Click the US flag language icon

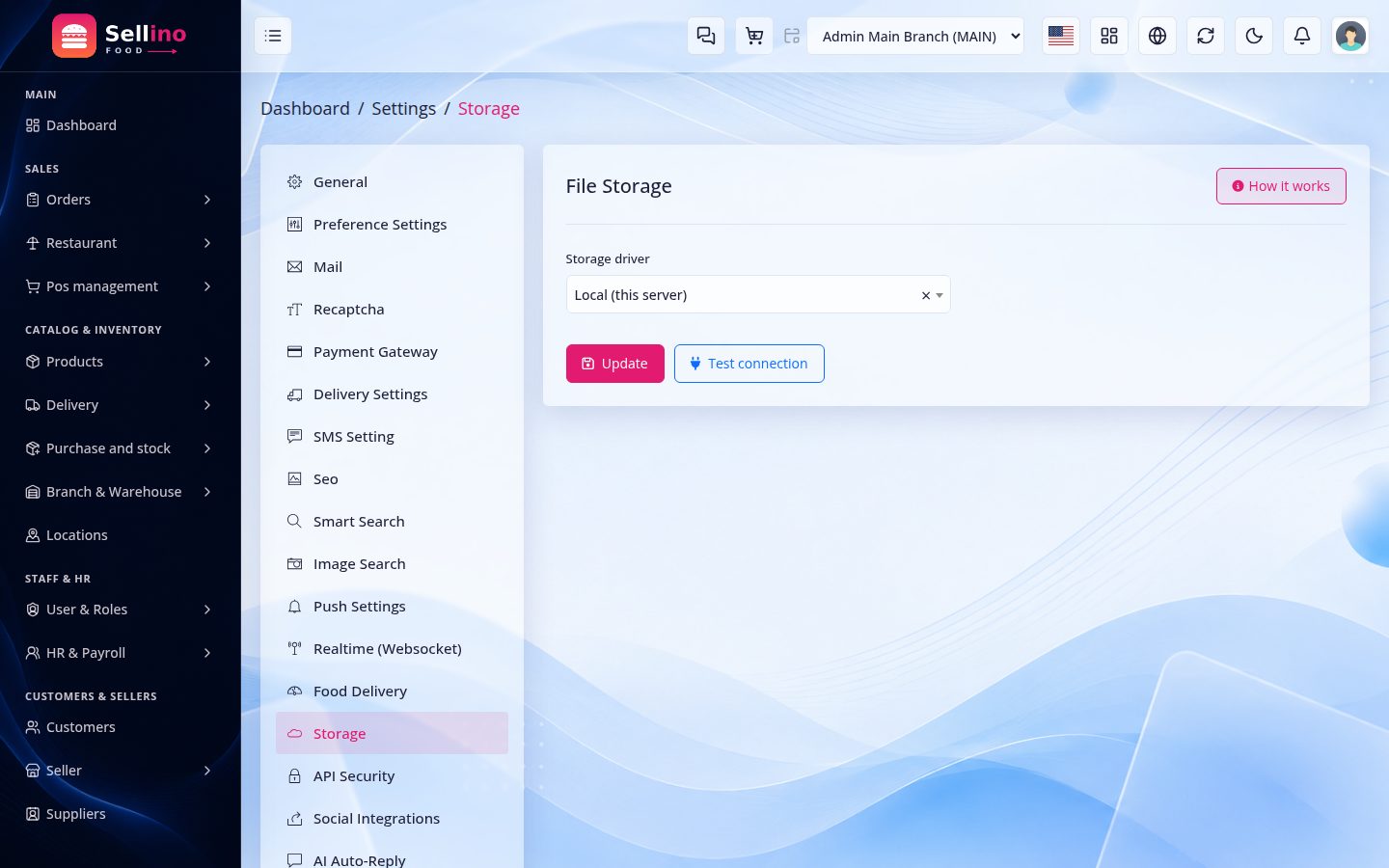click(1061, 36)
